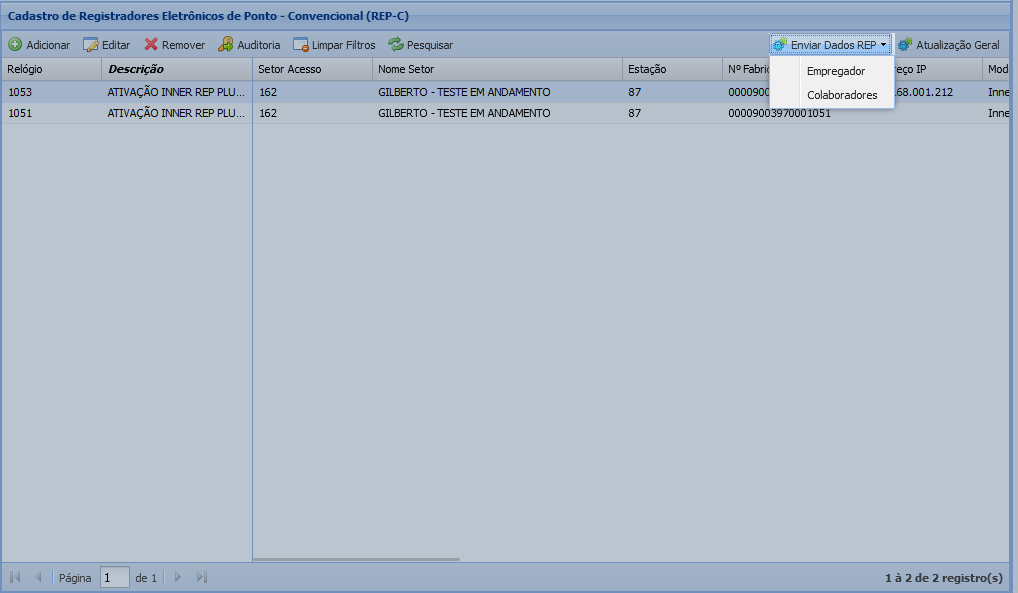Click the Editar pencil icon

[x=90, y=45]
